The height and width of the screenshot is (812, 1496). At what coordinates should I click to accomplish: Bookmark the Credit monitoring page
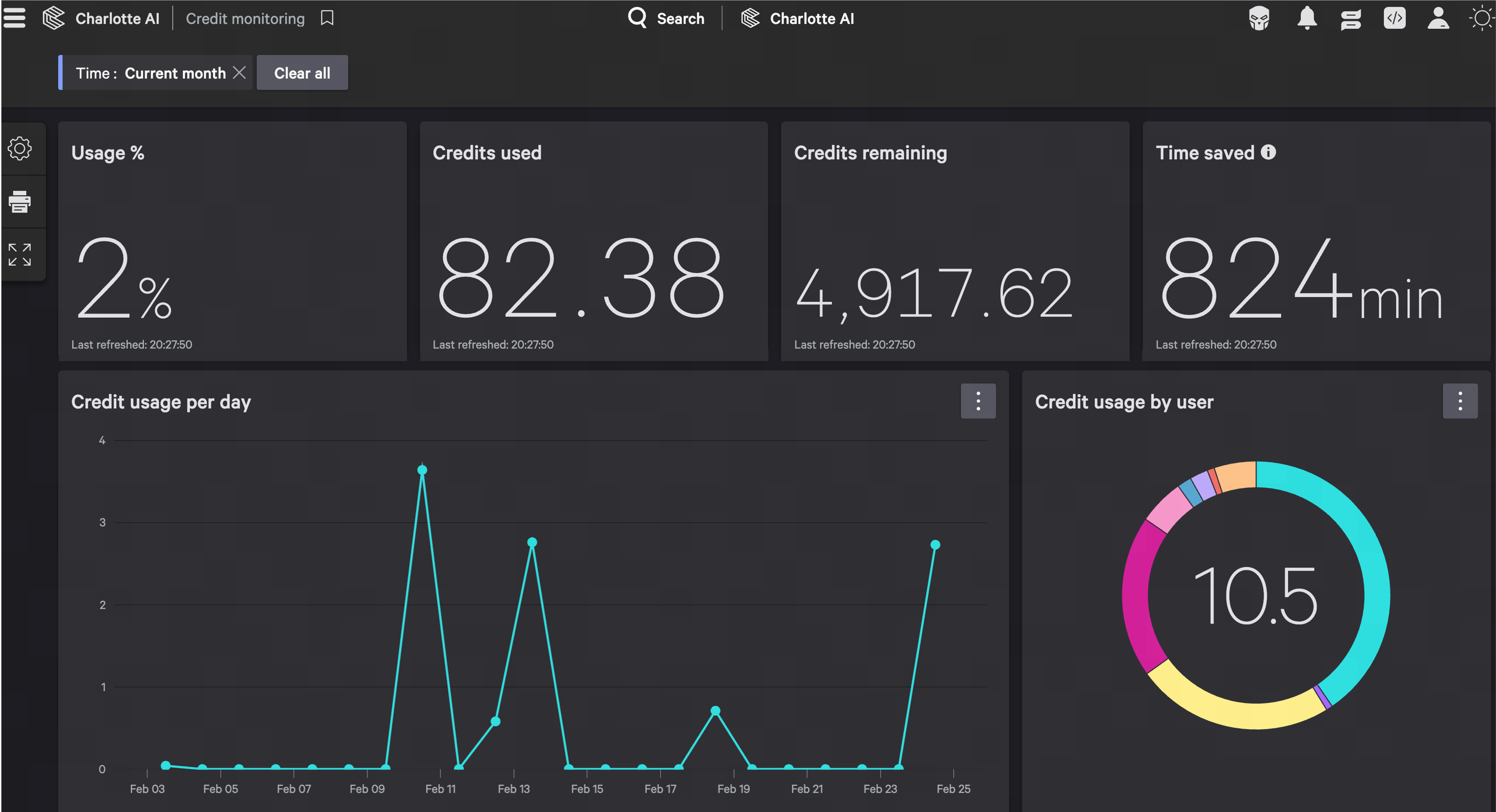(327, 18)
